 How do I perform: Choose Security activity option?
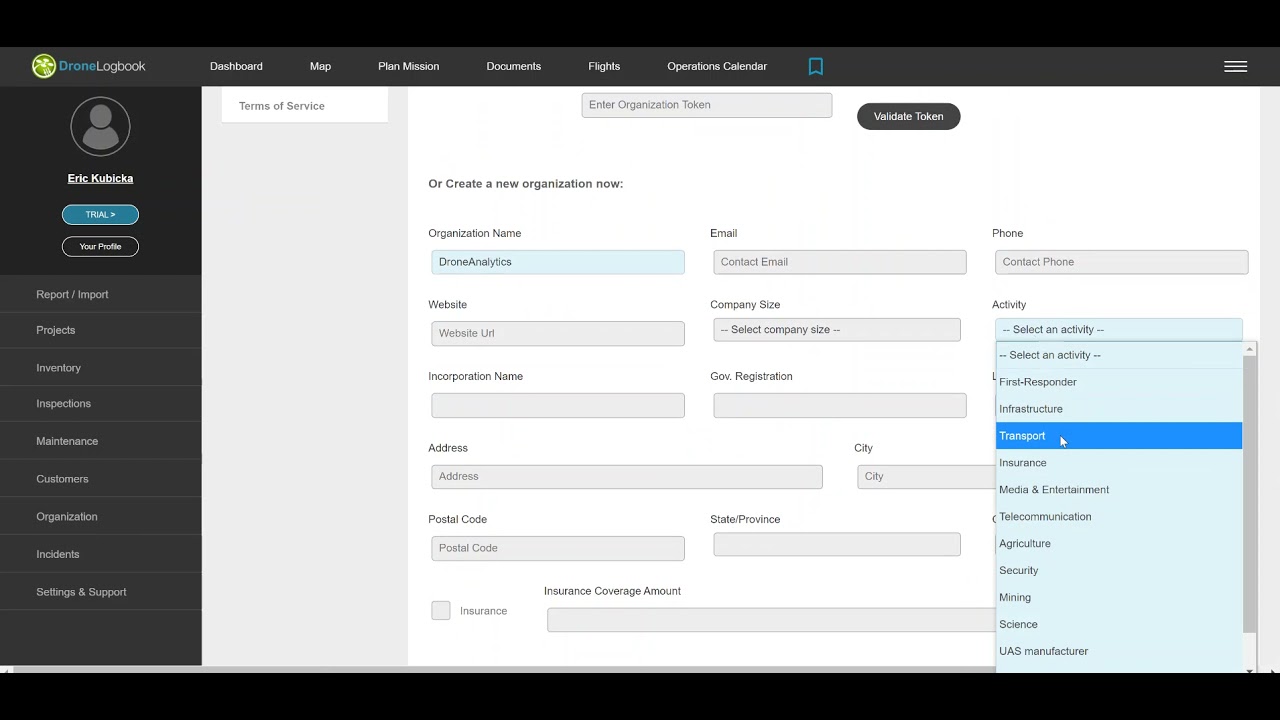coord(1119,571)
